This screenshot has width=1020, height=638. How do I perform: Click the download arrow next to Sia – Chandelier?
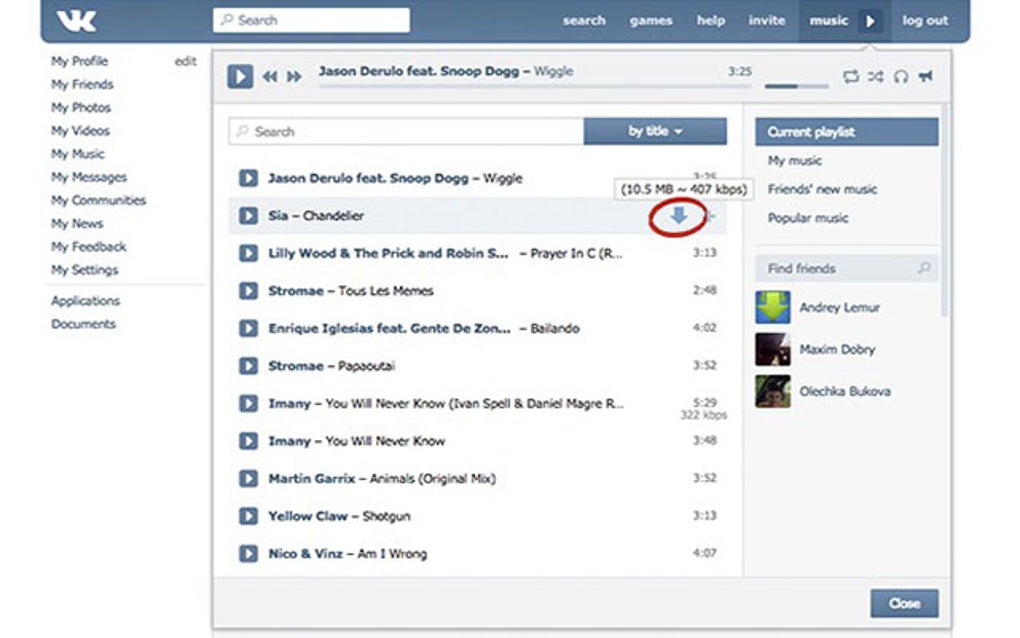pos(679,215)
